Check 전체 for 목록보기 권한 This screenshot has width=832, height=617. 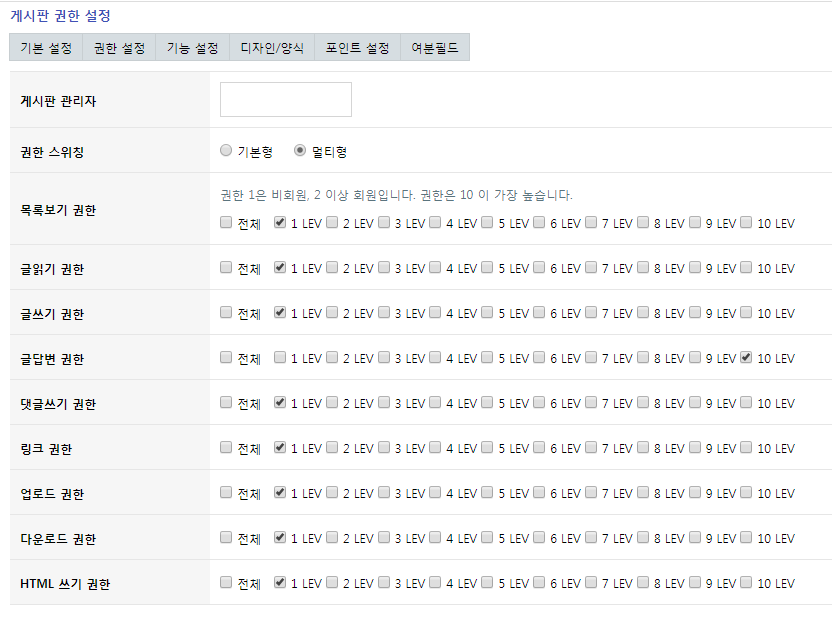coord(226,223)
